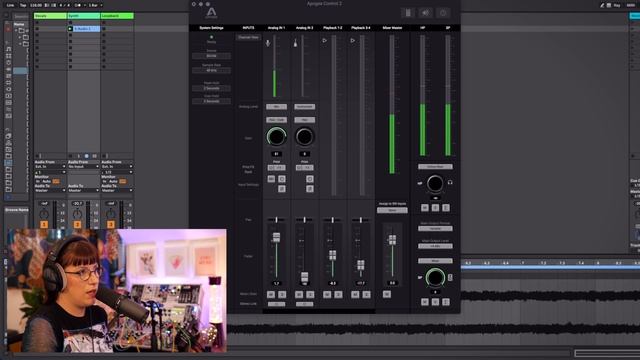Solo Playback 3-4 mixer channel
This screenshot has width=640, height=360.
pos(367,294)
